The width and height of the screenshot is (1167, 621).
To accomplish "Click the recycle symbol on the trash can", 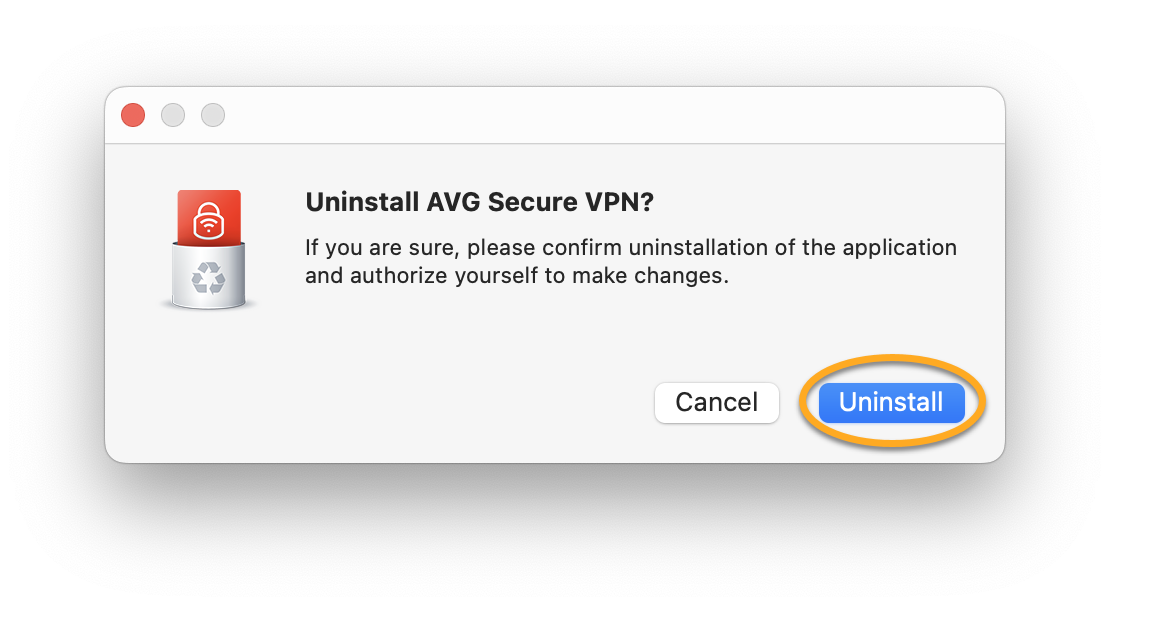I will (x=209, y=277).
